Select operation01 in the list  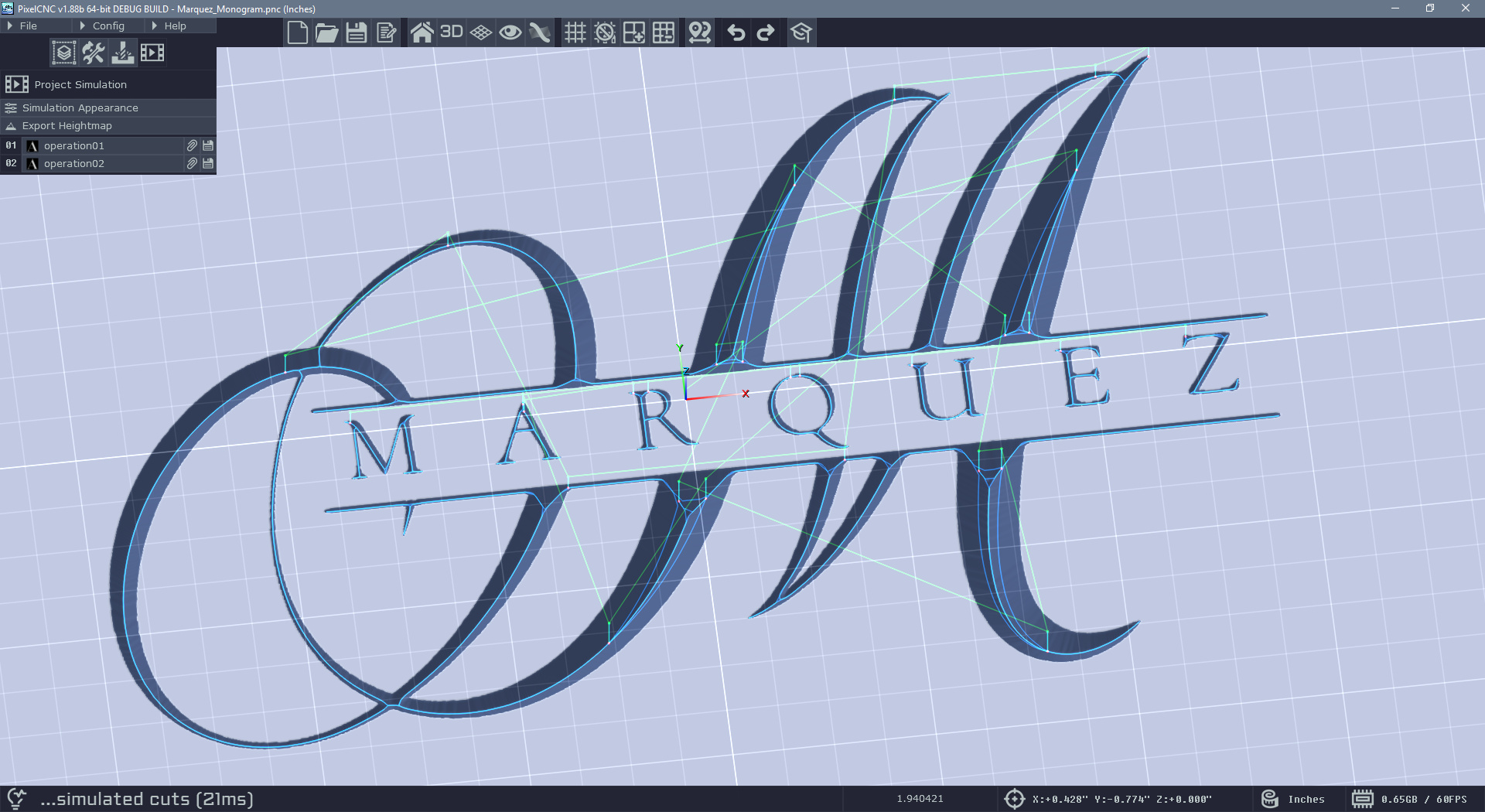74,145
